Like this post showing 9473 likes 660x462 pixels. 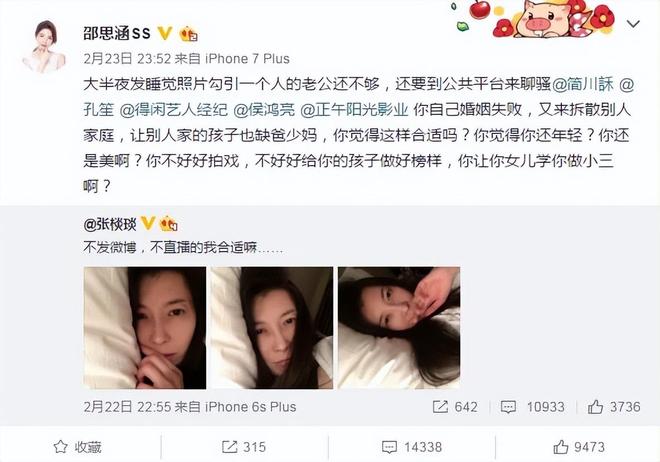579,447
